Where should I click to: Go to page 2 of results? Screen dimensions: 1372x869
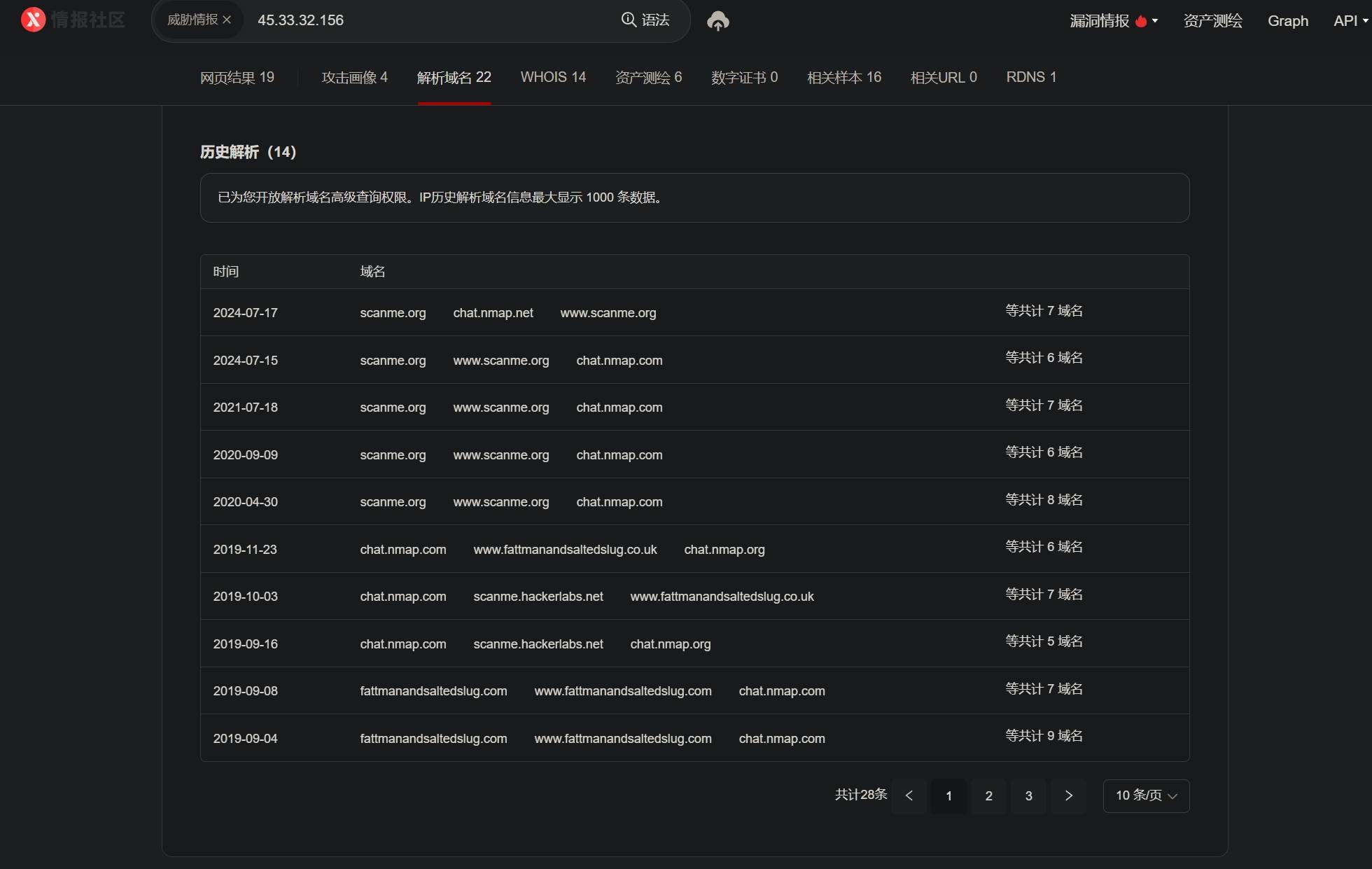(x=988, y=795)
